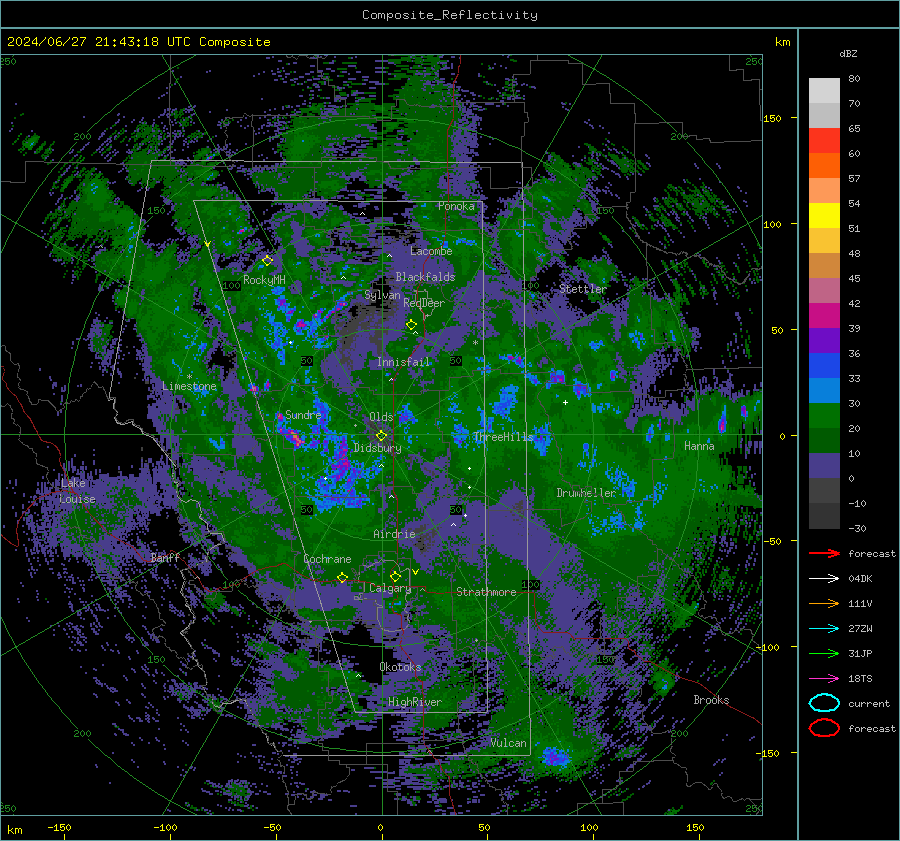Select the white 04DK arrow legend icon
Screen dimensions: 900x841
point(824,578)
